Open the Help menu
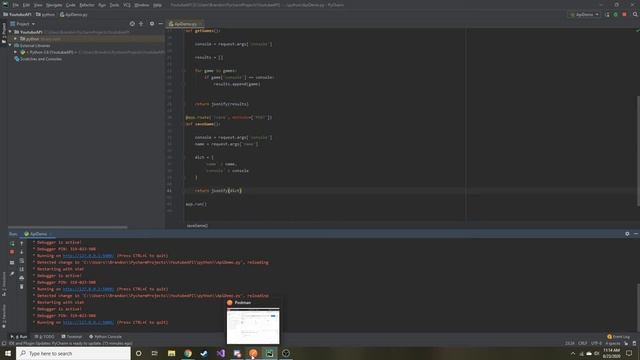 [x=157, y=5]
